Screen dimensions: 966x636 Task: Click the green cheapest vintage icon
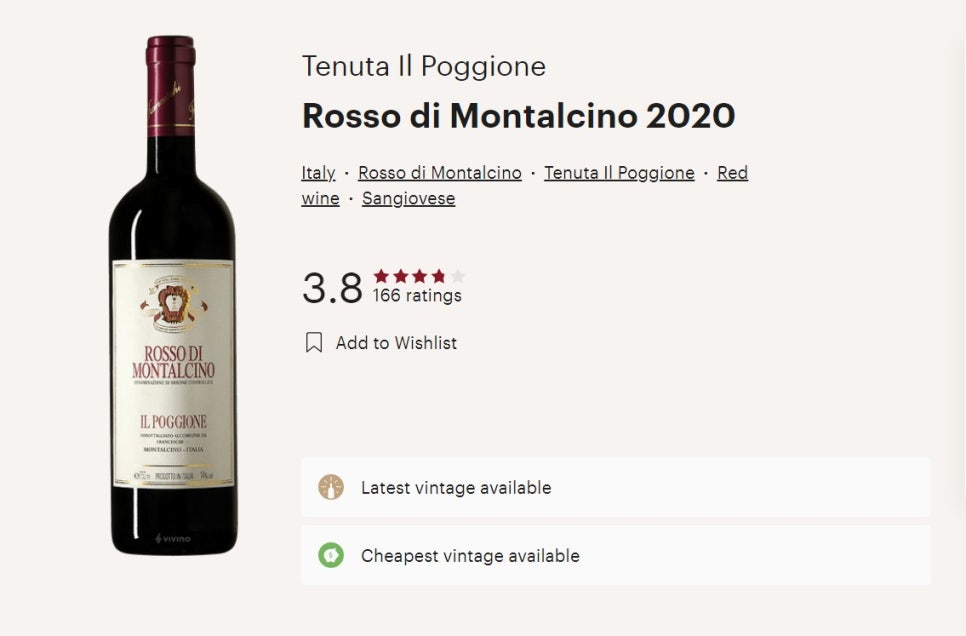click(x=331, y=555)
